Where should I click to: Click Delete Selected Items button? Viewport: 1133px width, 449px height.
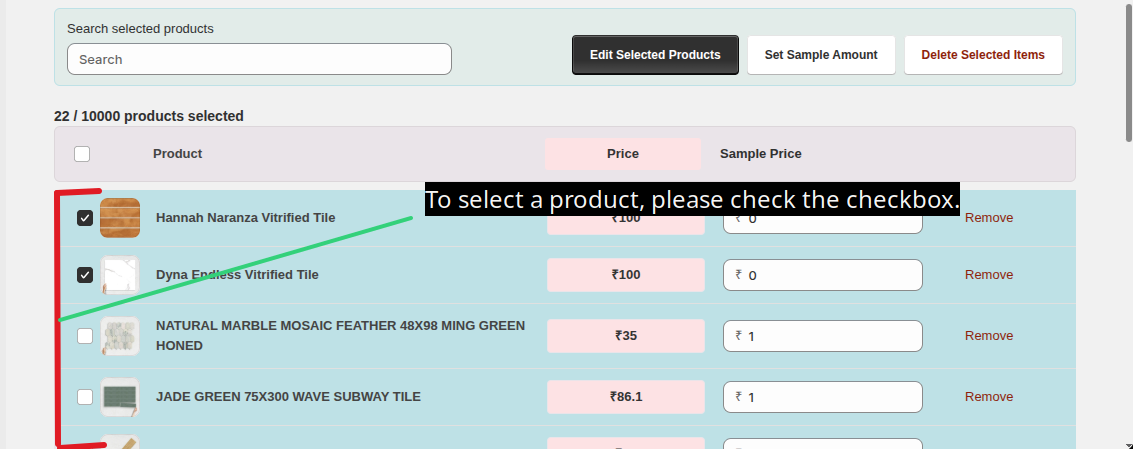[x=983, y=55]
